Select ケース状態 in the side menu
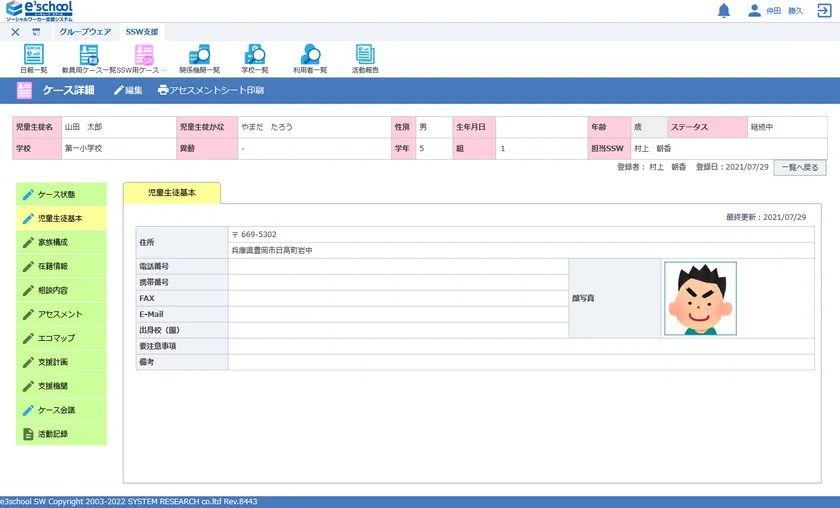Screen dimensions: 840x508 pos(61,195)
